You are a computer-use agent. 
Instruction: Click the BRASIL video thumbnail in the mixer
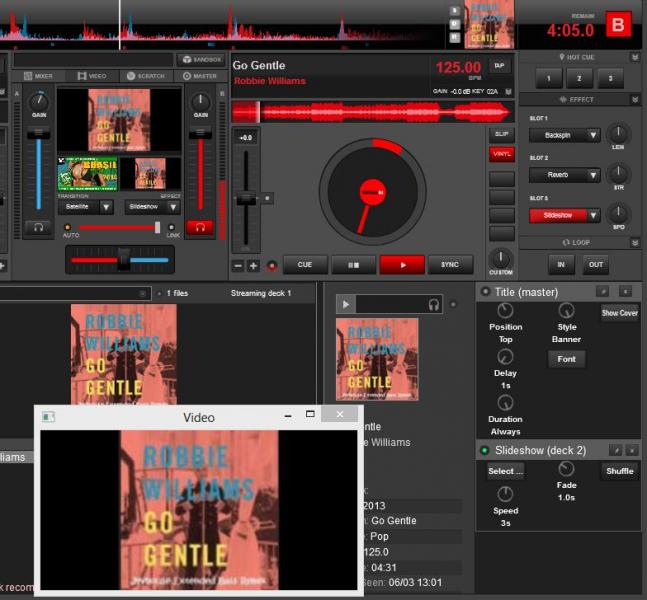(x=88, y=173)
